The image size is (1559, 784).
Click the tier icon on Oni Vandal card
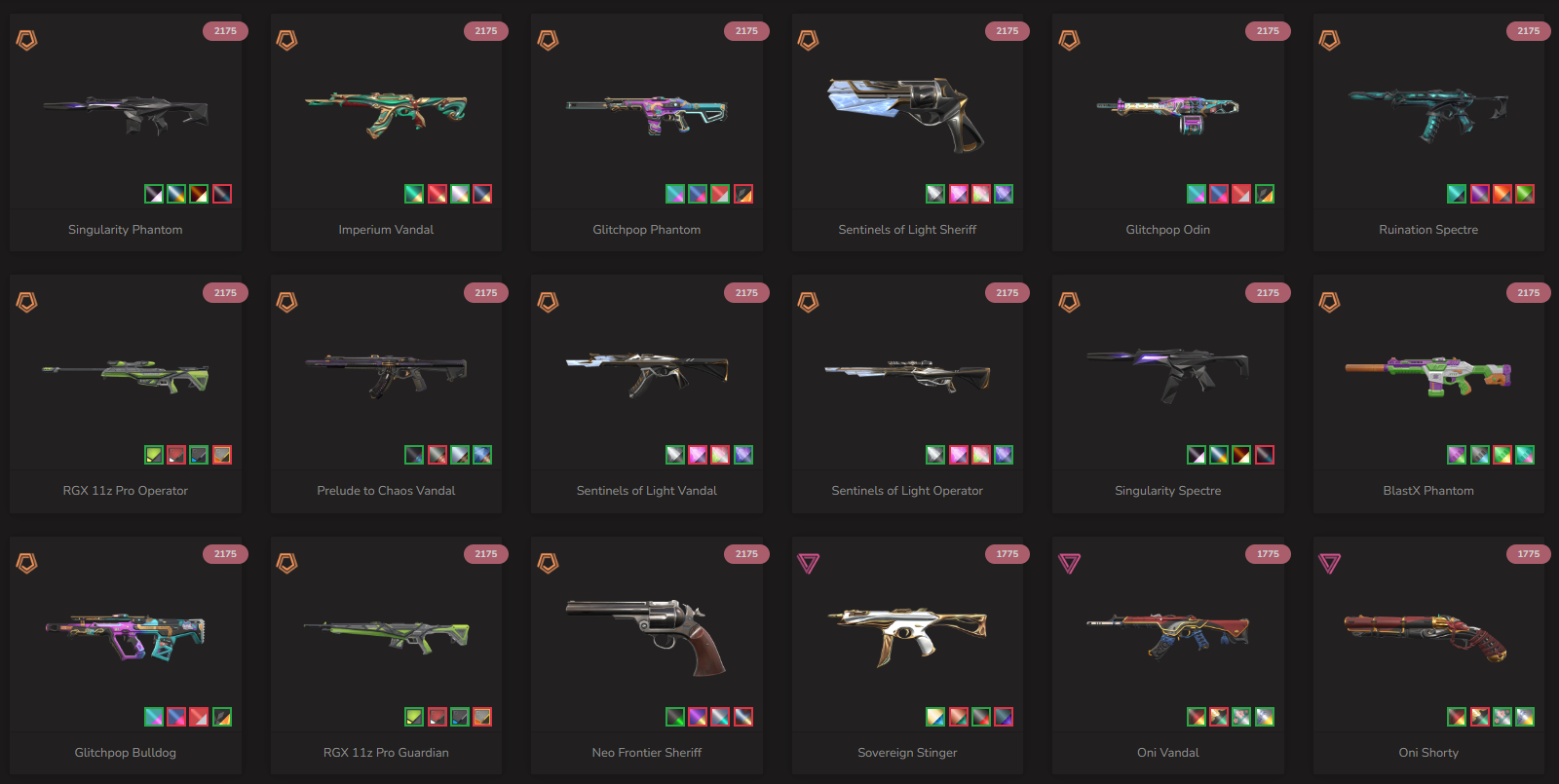(1070, 563)
